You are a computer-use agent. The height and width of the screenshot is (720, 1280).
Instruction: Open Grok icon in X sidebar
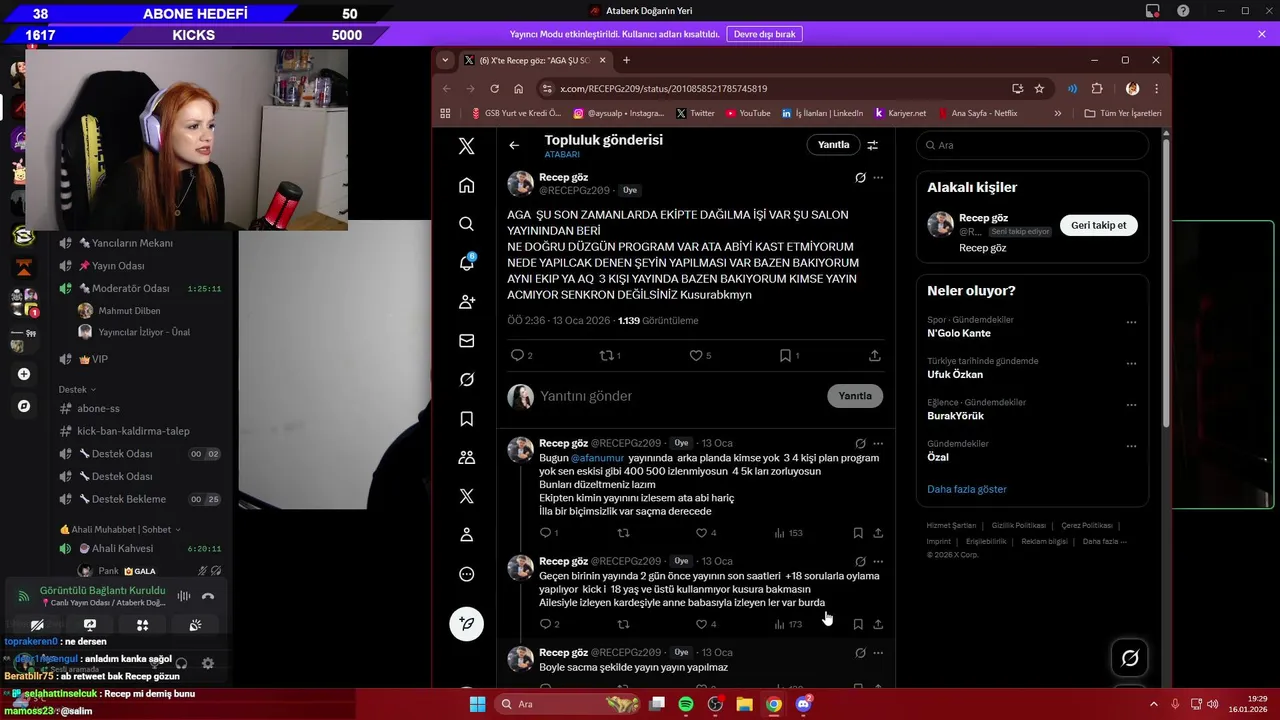466,380
